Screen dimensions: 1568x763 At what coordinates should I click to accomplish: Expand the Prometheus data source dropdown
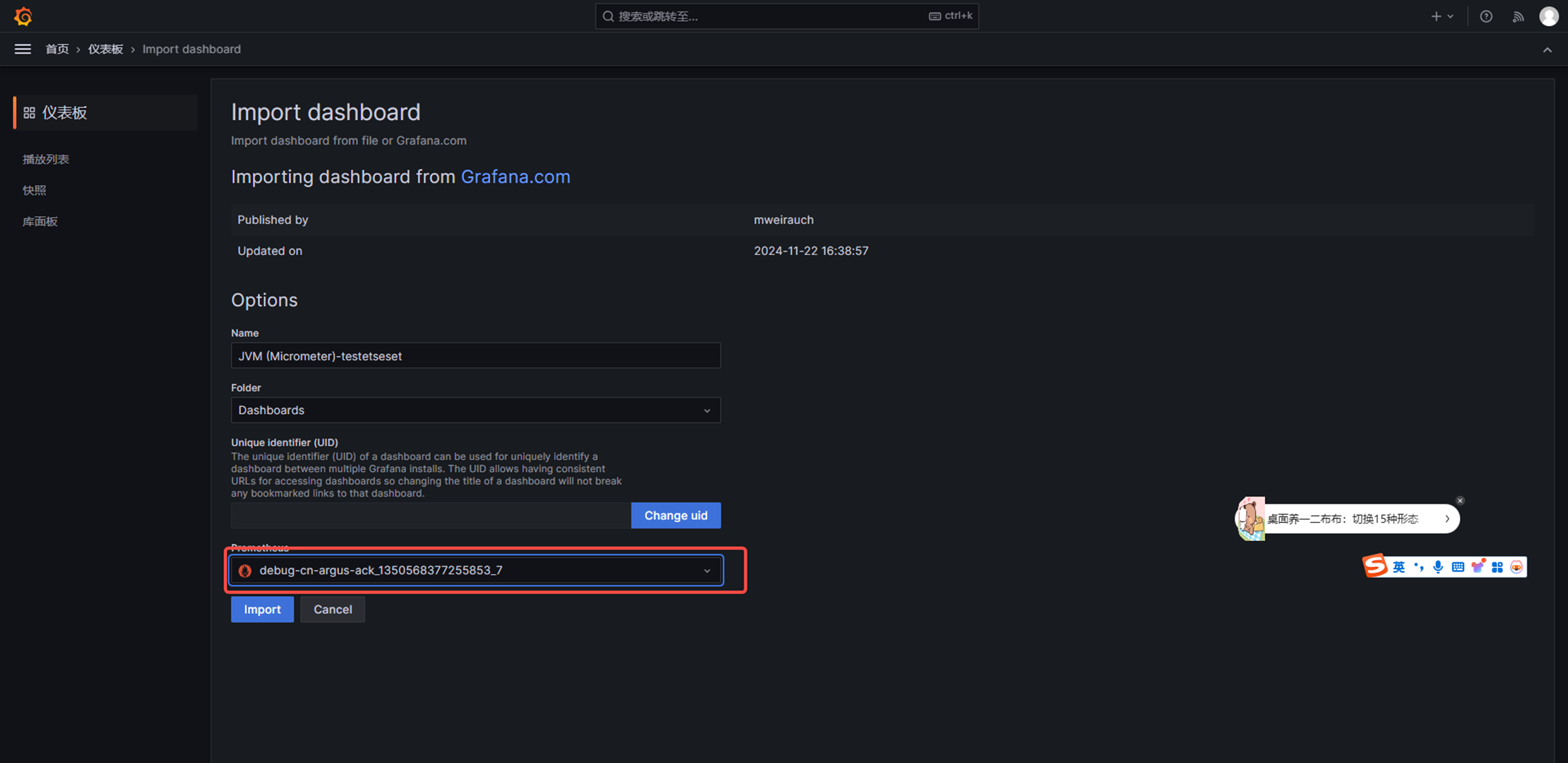[x=475, y=571]
